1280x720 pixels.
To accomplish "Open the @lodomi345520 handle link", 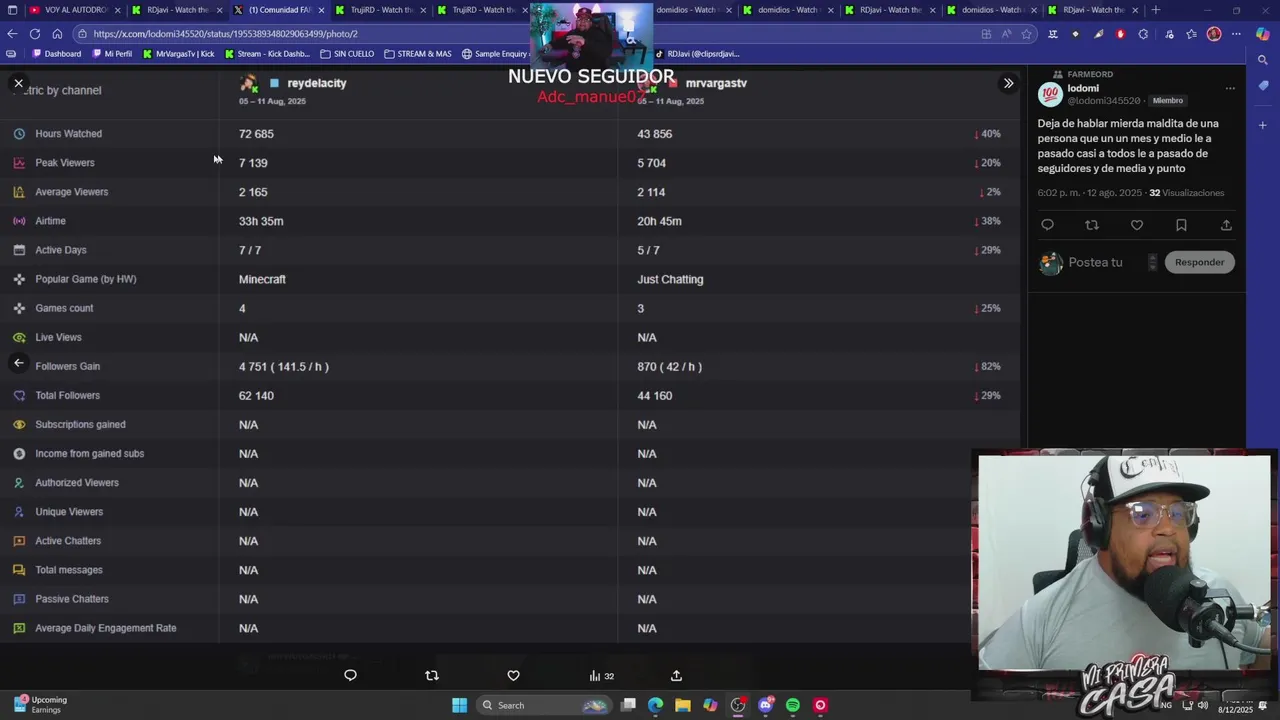I will (1104, 101).
